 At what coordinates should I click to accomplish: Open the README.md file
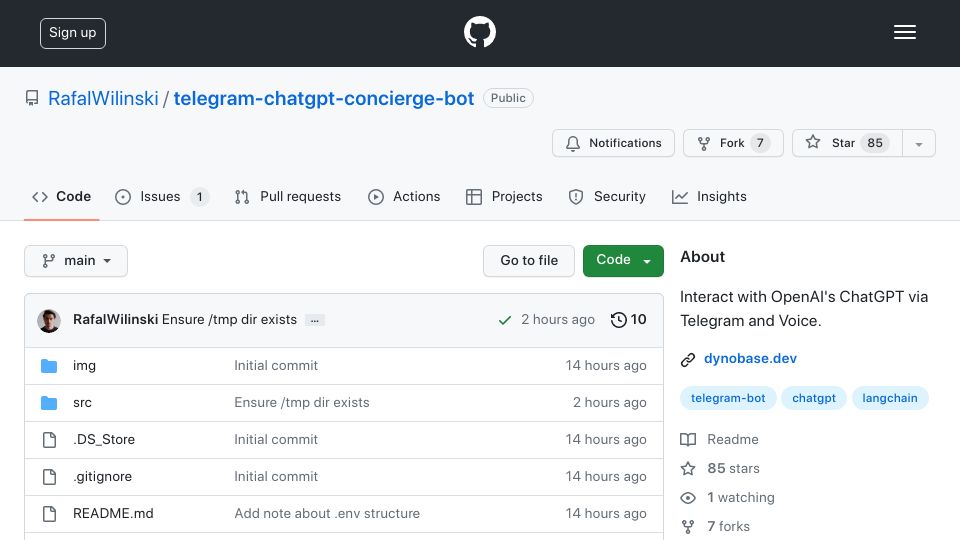(x=113, y=513)
